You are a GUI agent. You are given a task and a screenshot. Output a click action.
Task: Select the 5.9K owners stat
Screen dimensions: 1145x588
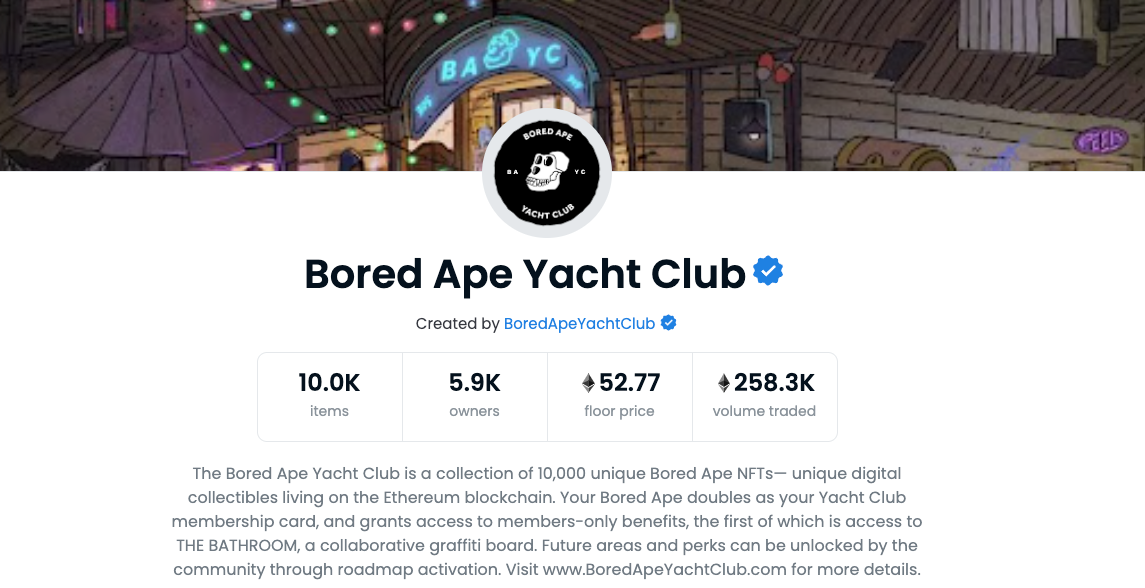point(474,395)
